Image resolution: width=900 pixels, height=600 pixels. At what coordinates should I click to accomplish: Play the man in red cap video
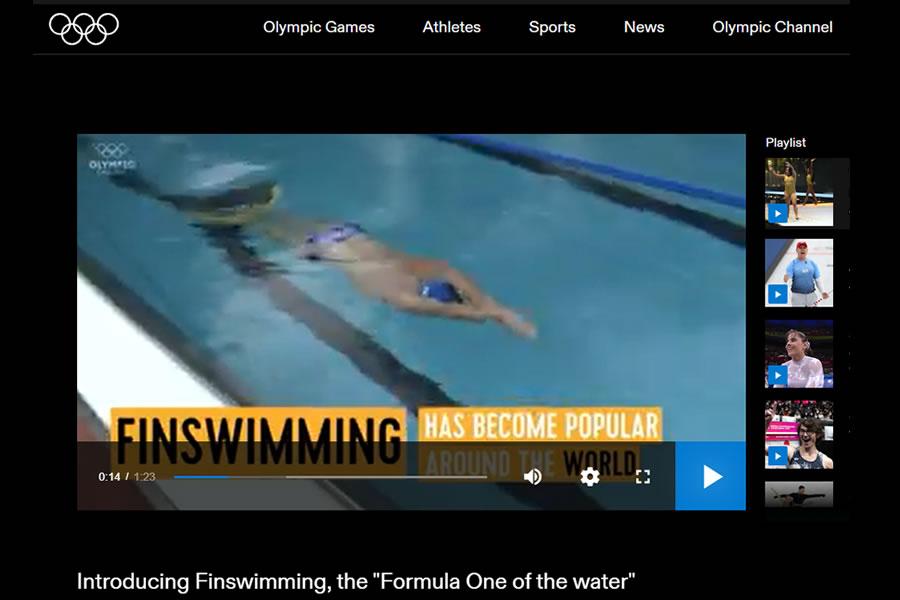point(799,273)
